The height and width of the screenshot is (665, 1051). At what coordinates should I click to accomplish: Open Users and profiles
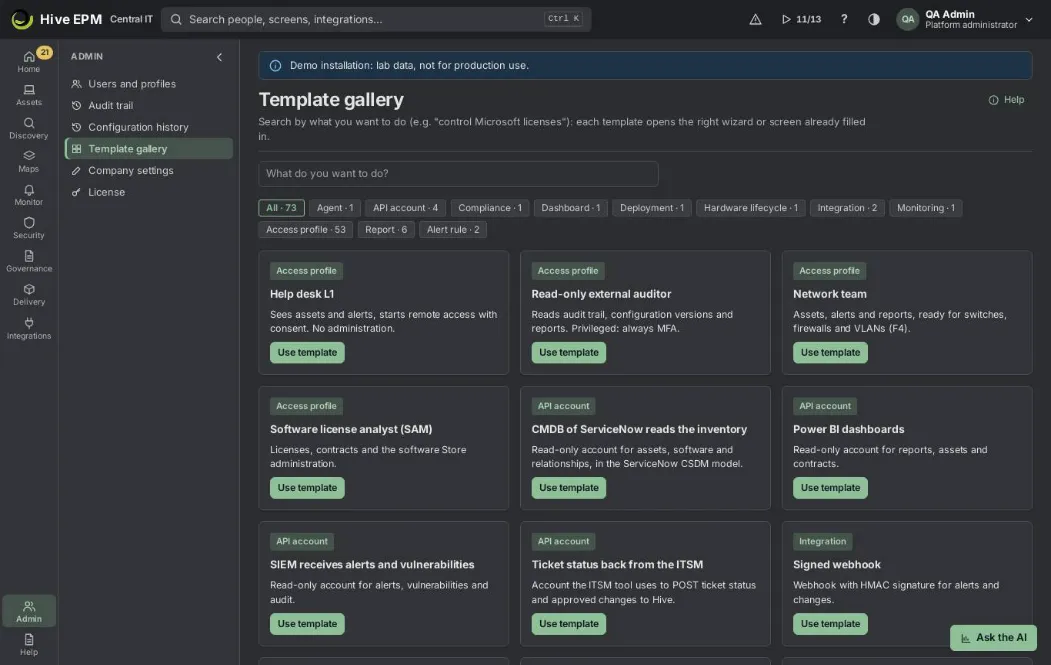(x=149, y=84)
